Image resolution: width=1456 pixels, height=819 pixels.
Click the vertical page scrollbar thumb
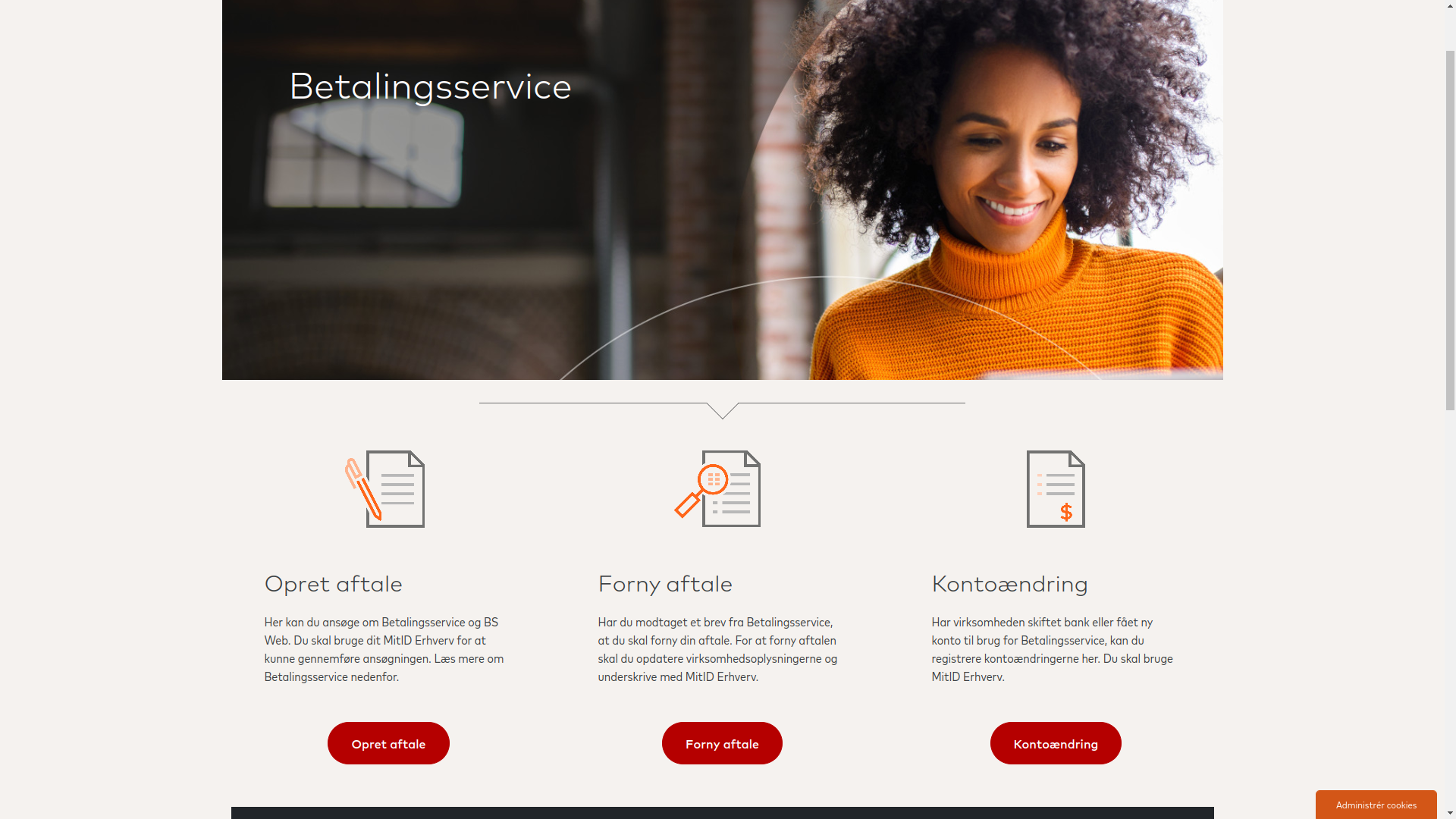point(1449,227)
